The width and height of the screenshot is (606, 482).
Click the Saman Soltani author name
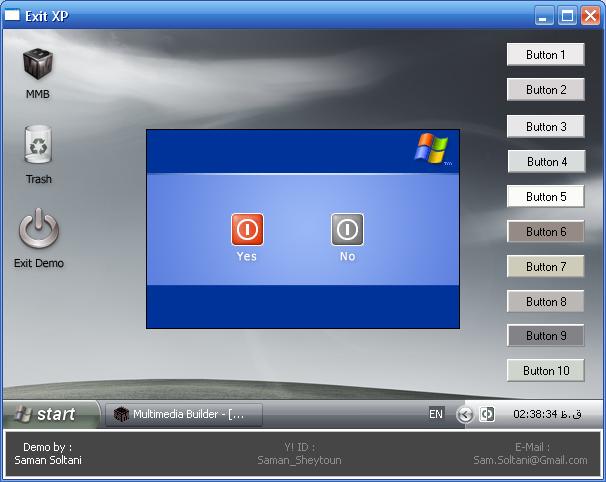click(48, 460)
